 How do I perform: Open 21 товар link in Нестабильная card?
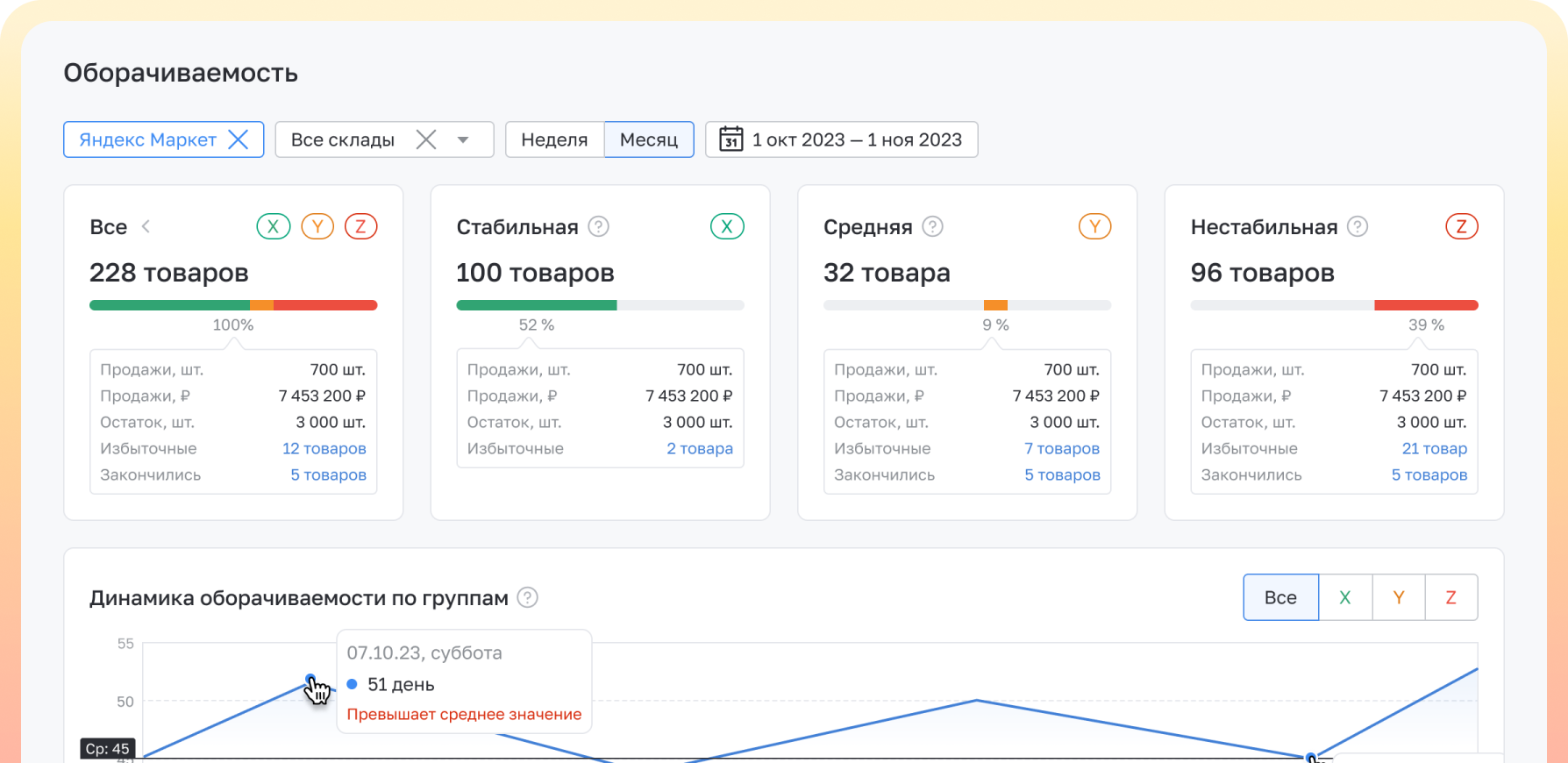click(x=1434, y=448)
